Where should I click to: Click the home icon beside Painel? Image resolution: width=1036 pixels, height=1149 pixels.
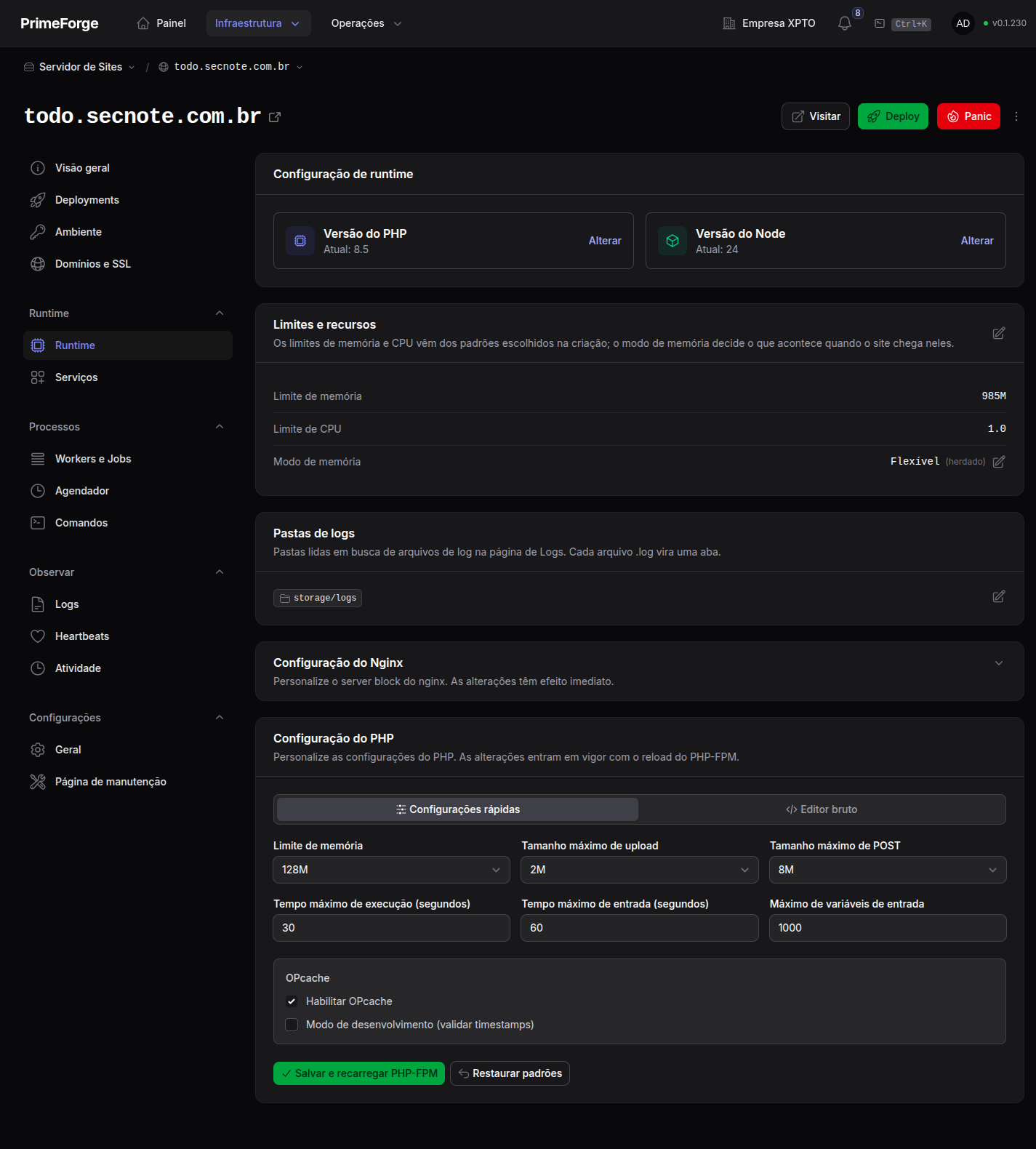(143, 23)
